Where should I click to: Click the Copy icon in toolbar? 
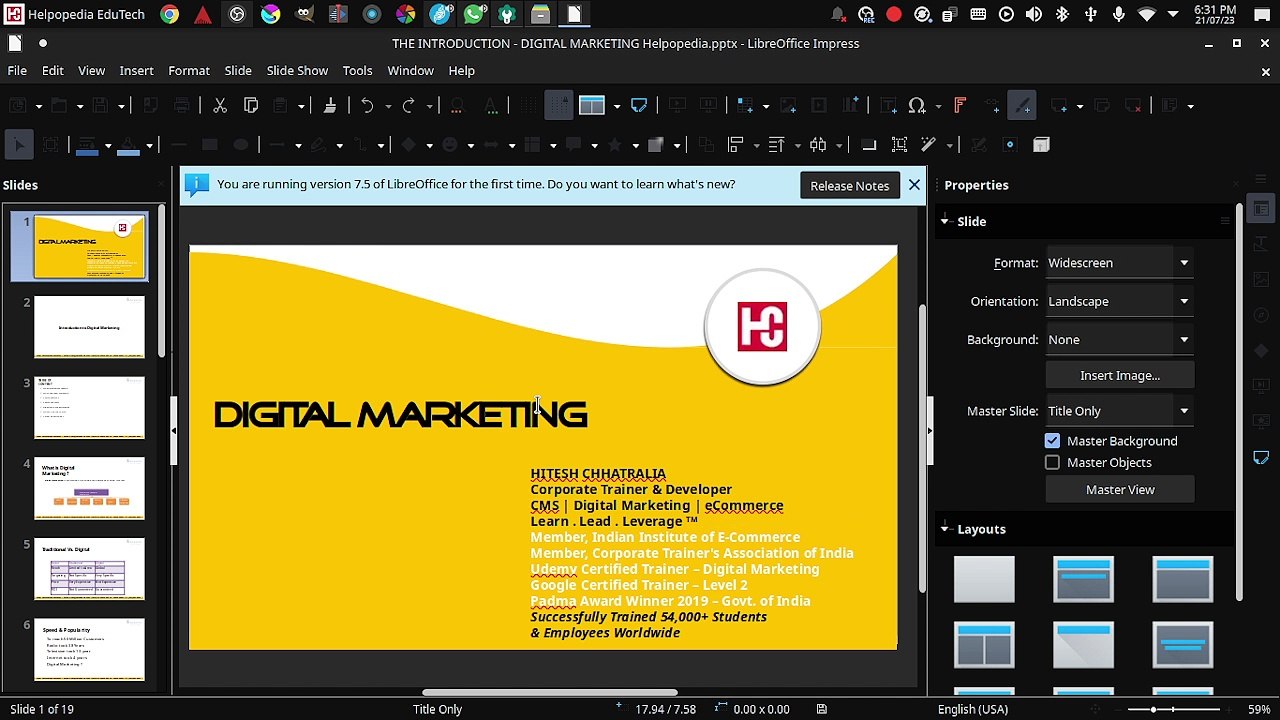tap(251, 106)
